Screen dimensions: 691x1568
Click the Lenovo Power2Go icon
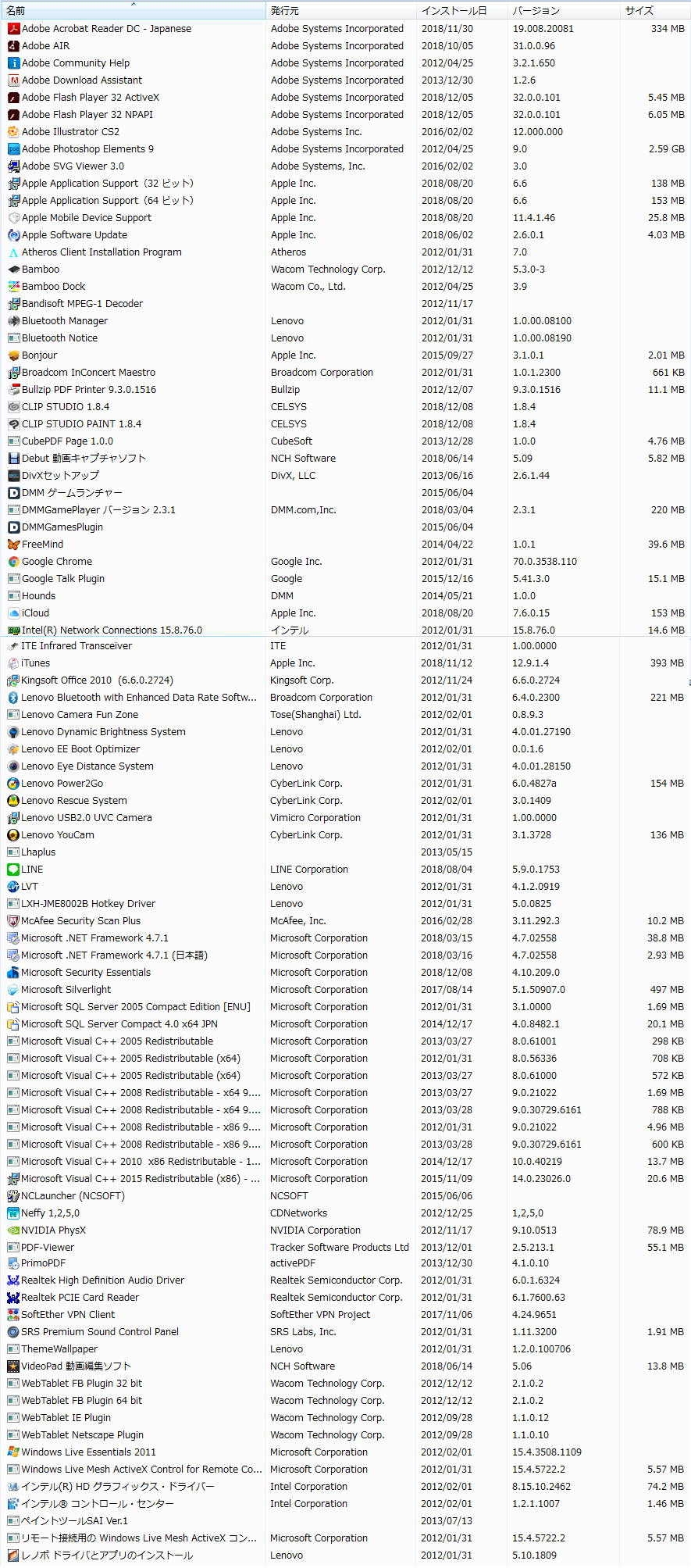(12, 783)
